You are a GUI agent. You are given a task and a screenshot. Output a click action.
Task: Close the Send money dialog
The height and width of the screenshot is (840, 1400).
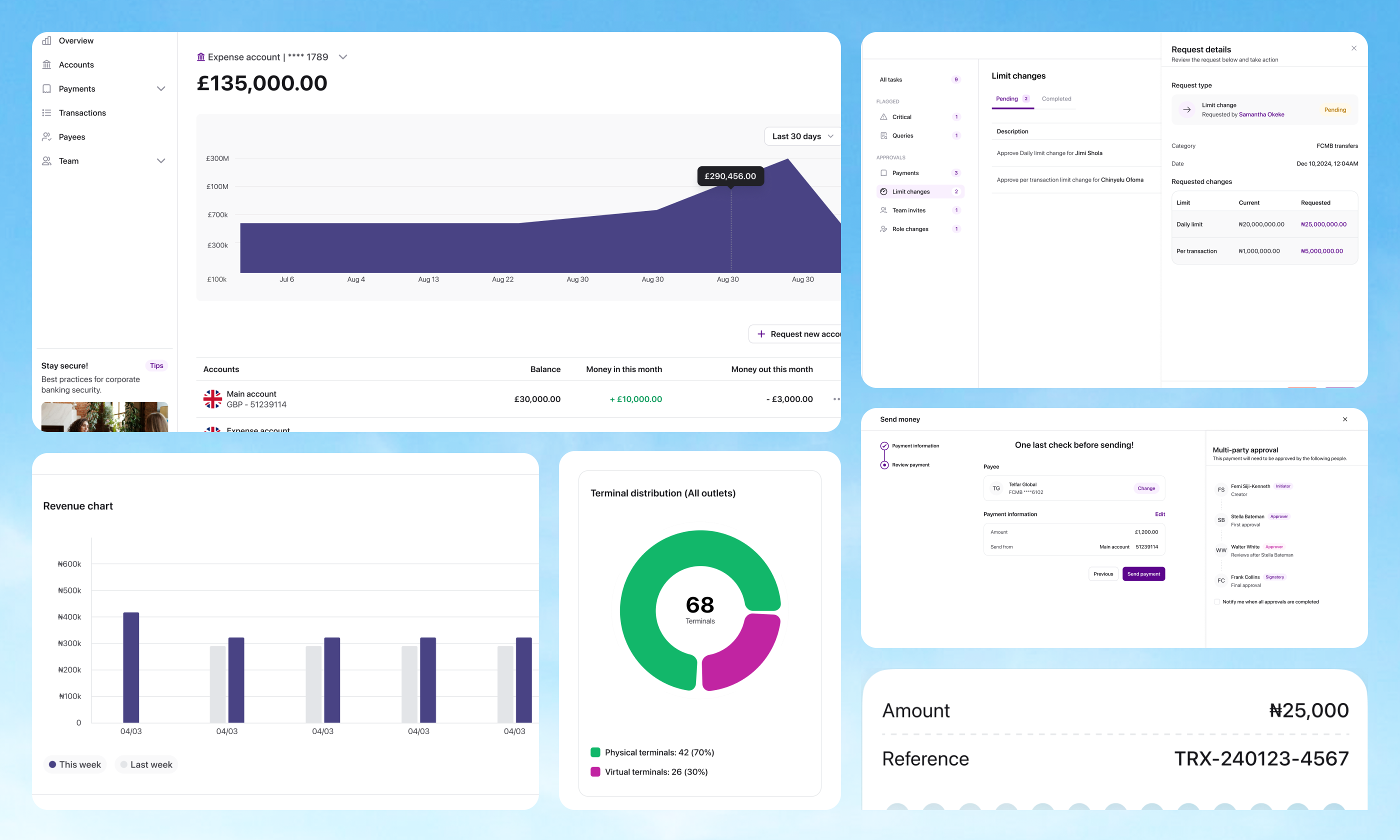pyautogui.click(x=1344, y=419)
